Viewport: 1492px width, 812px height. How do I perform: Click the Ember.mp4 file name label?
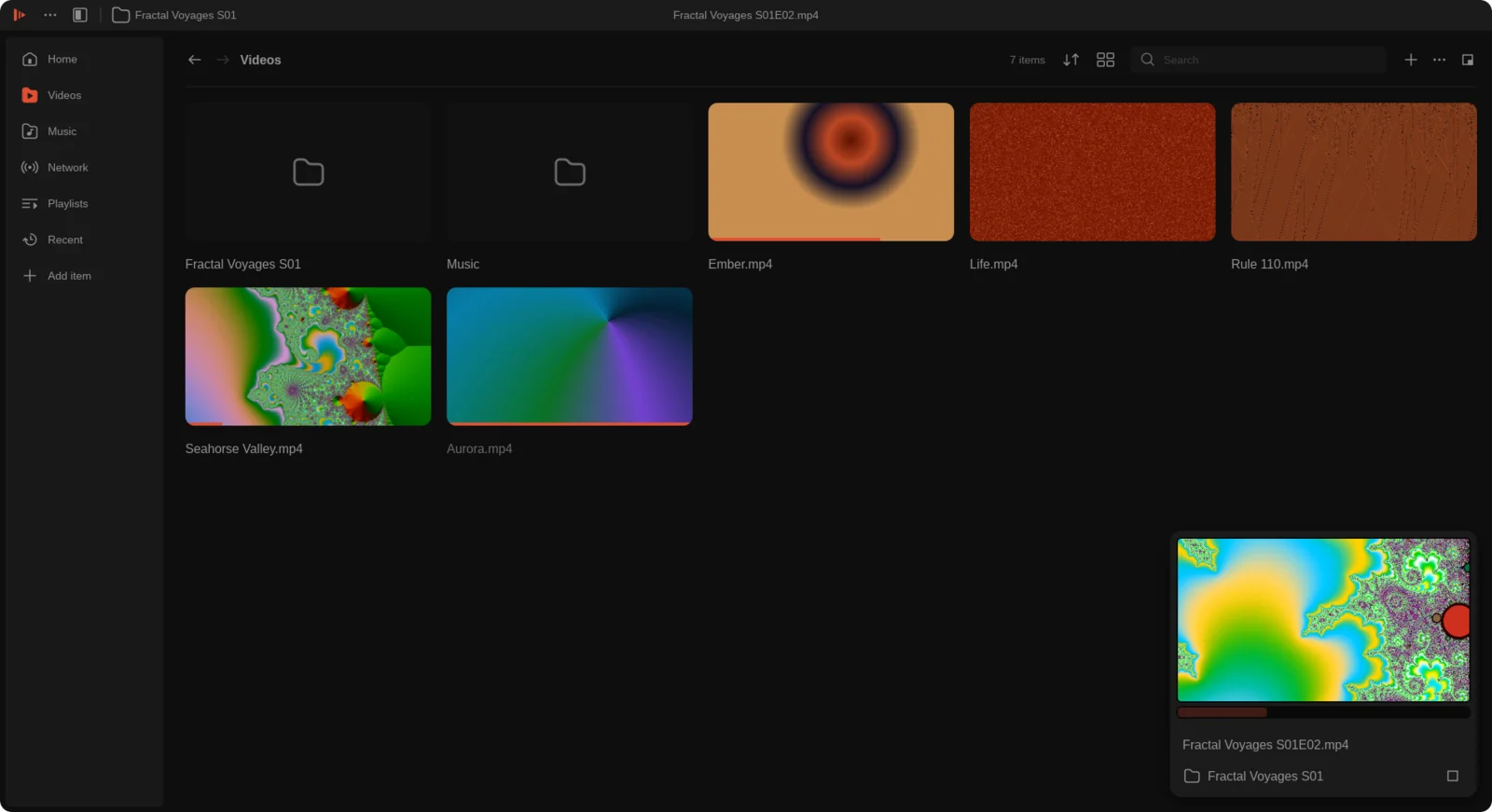point(739,264)
